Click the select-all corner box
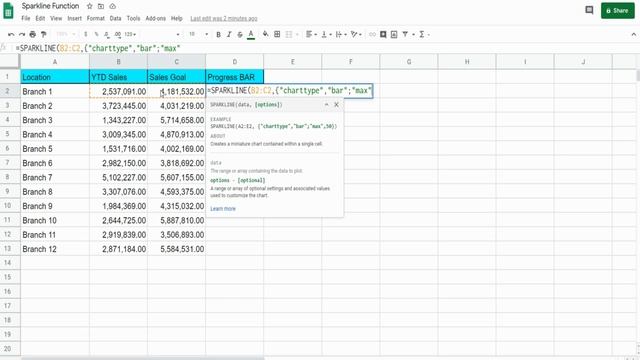The height and width of the screenshot is (360, 640). [9, 61]
